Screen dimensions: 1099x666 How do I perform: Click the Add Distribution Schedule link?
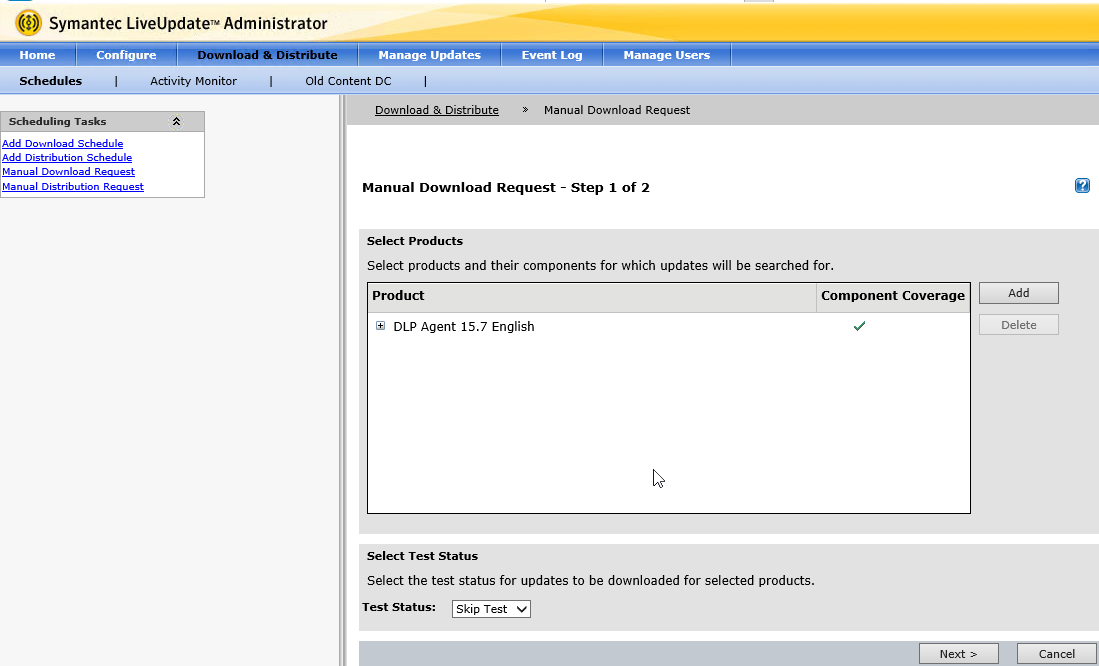click(67, 158)
